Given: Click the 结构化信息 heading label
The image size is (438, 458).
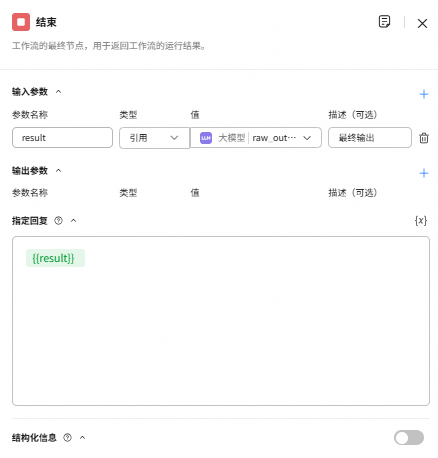Looking at the screenshot, I should pos(34,437).
